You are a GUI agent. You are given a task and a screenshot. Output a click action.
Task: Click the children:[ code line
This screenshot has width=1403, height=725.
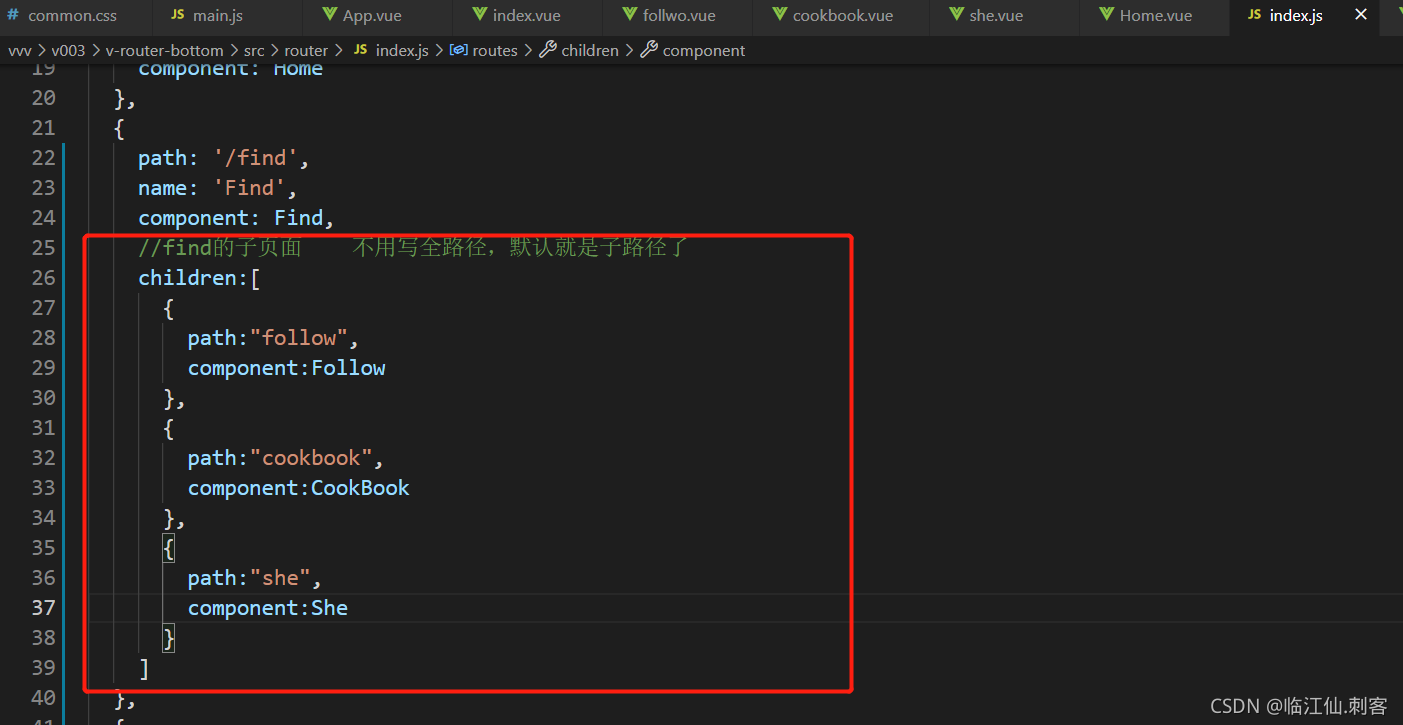[199, 278]
